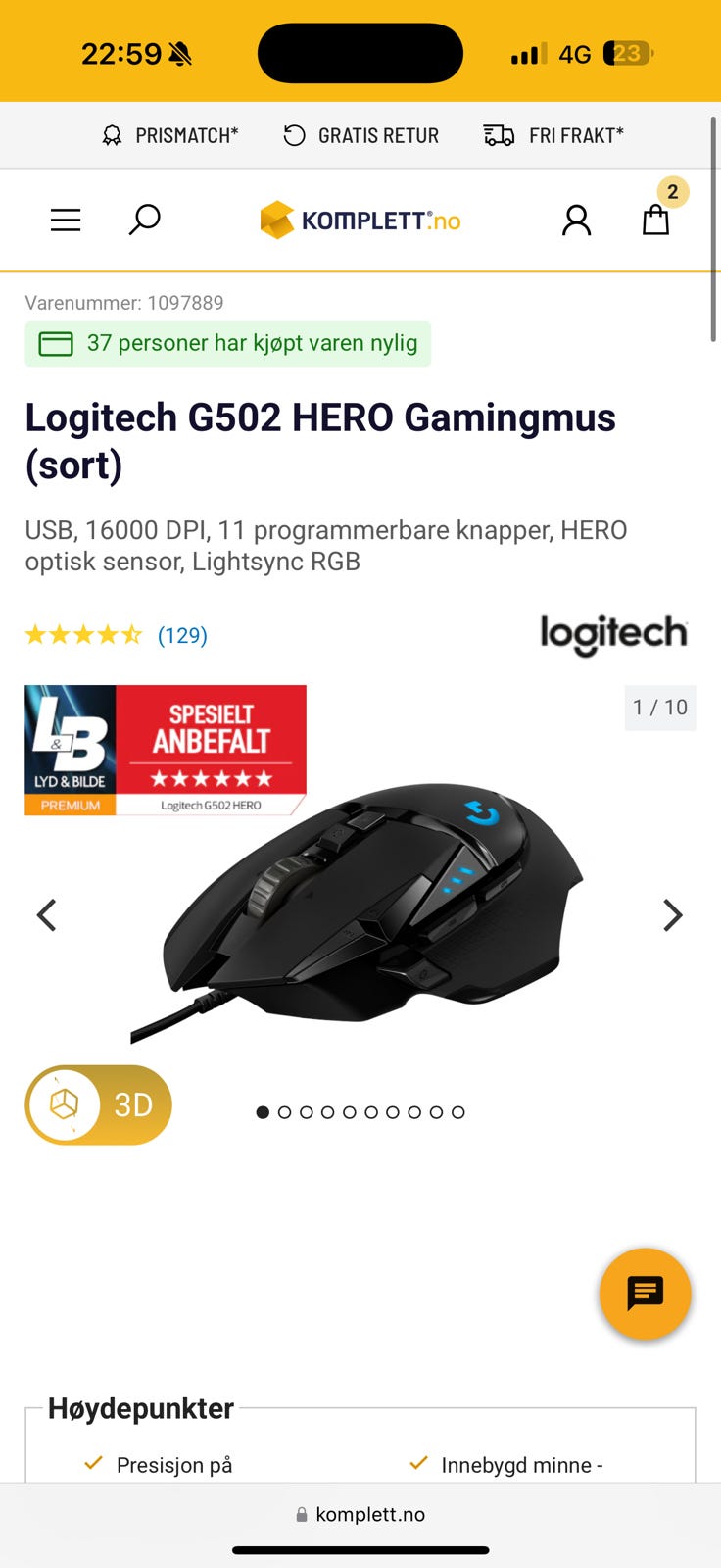
Task: Click the star rating row
Action: click(x=83, y=635)
